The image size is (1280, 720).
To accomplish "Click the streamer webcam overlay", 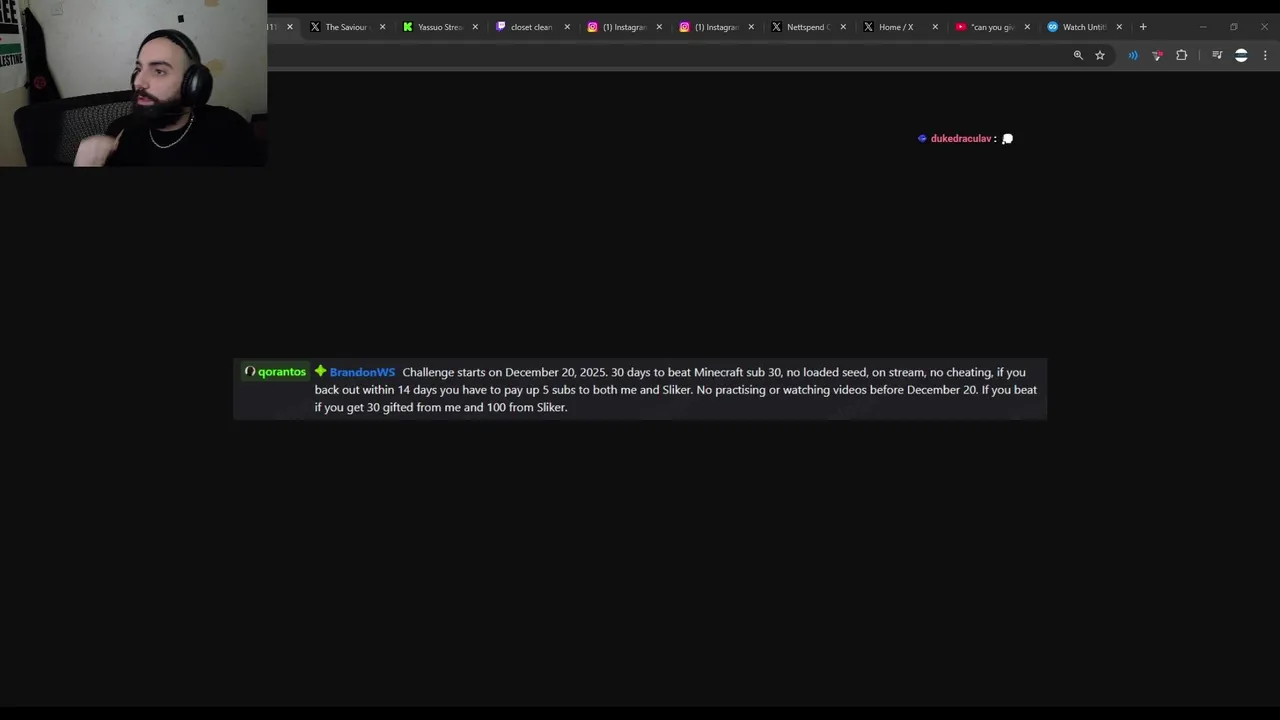I will pyautogui.click(x=133, y=83).
